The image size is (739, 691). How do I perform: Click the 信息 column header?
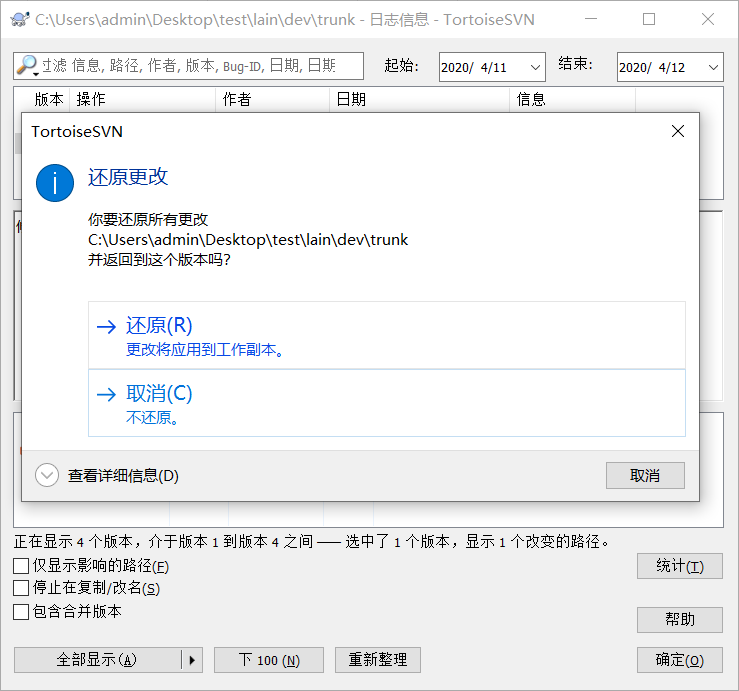pyautogui.click(x=572, y=99)
